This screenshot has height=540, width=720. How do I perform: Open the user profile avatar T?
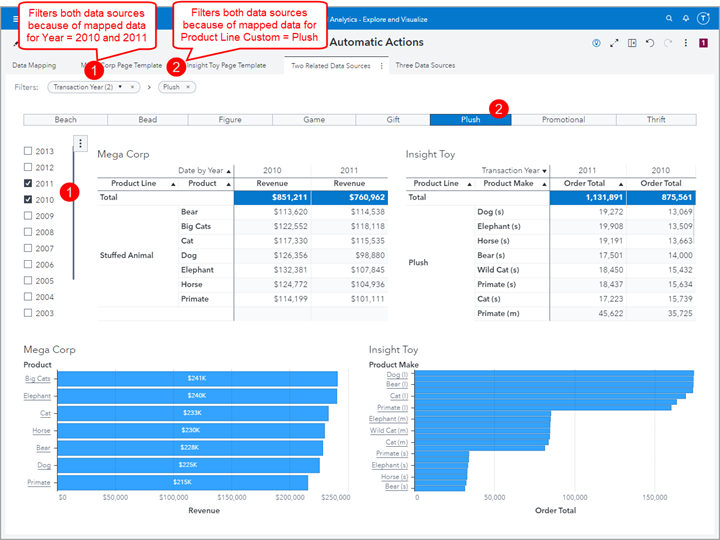click(x=703, y=18)
